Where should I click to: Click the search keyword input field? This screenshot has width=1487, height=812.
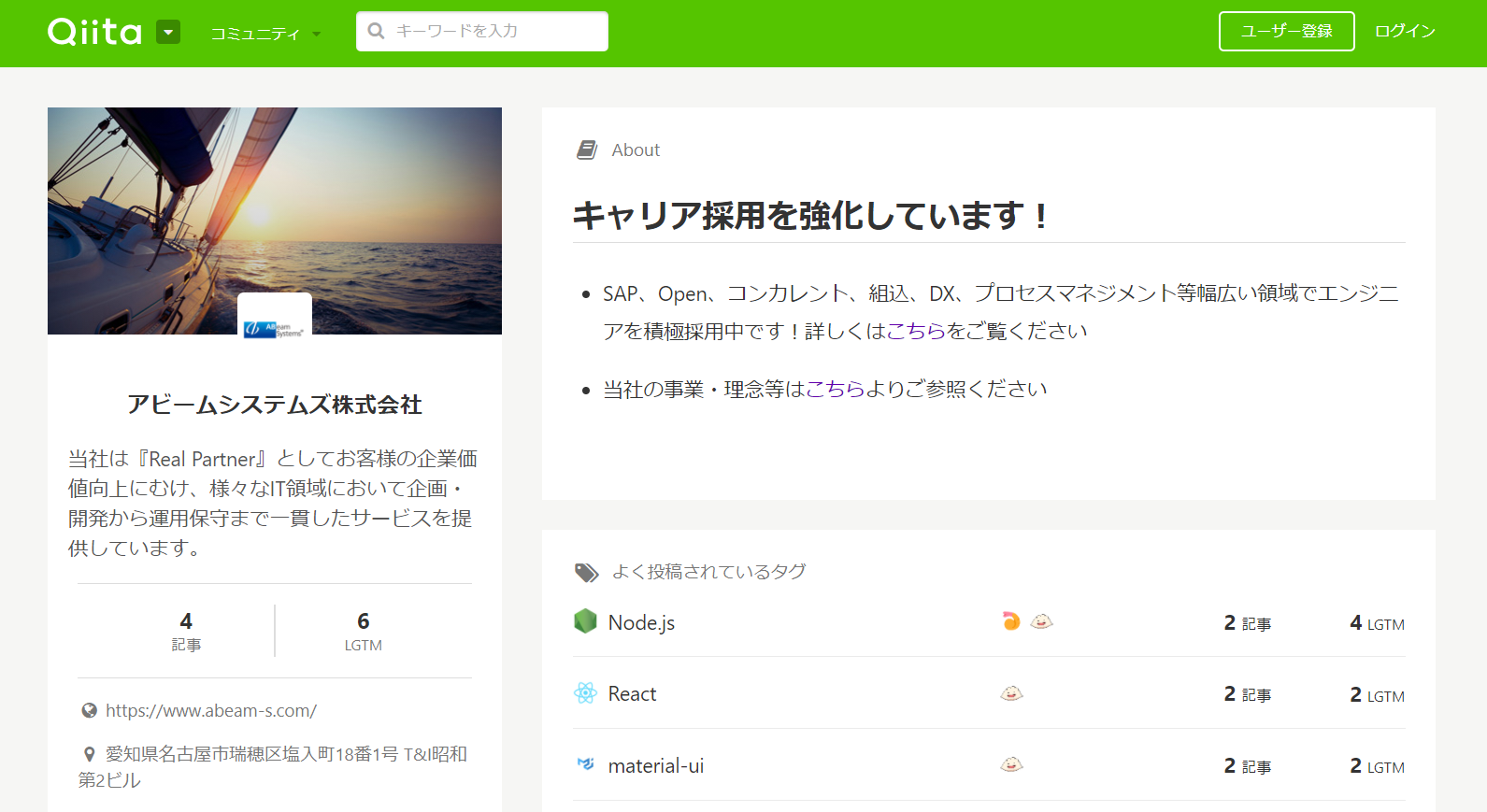(x=495, y=31)
